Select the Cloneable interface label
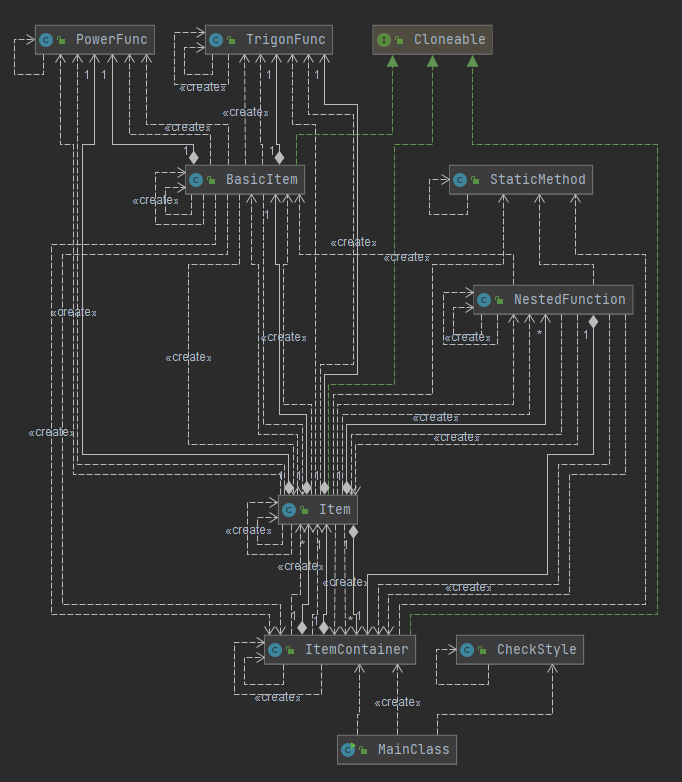 (x=450, y=39)
